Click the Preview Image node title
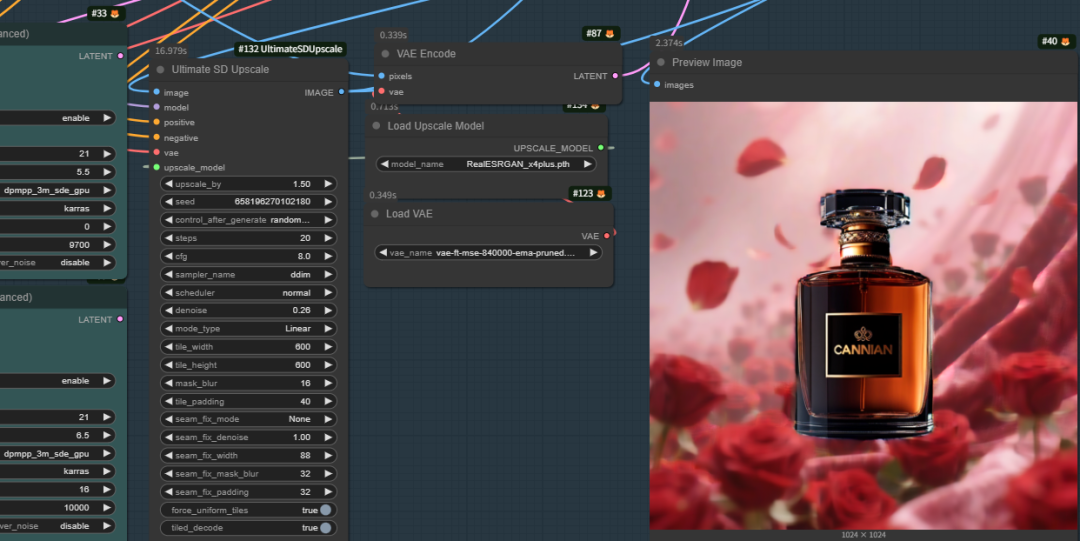 coord(707,63)
